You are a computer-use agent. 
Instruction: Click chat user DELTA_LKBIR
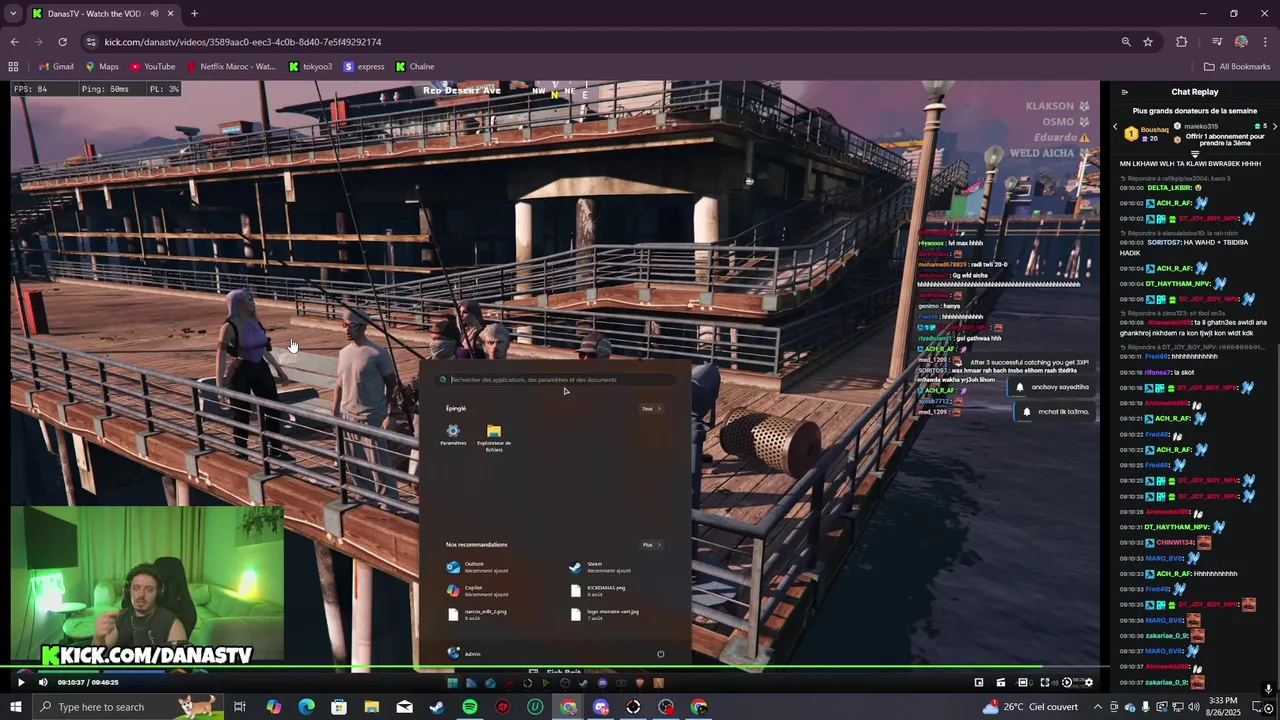[x=1169, y=188]
